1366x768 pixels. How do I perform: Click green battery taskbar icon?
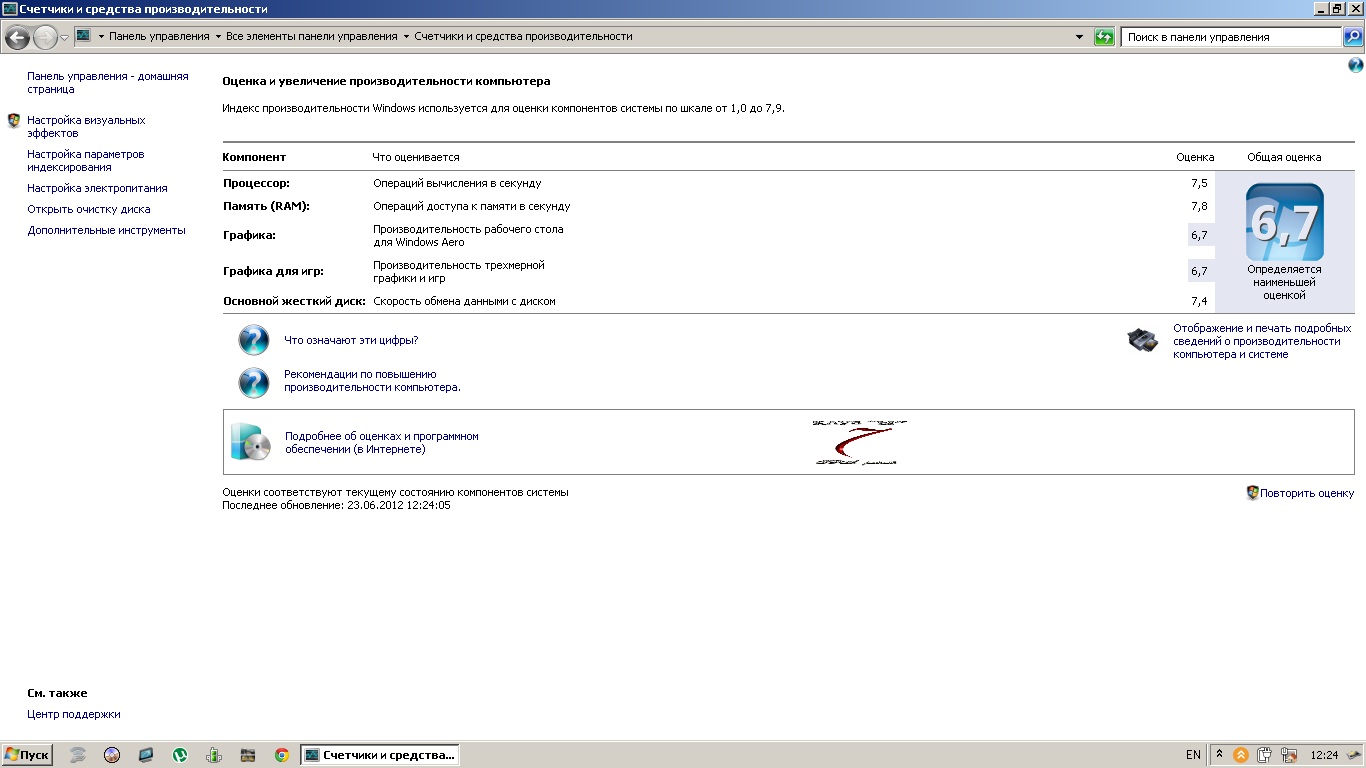pyautogui.click(x=214, y=755)
